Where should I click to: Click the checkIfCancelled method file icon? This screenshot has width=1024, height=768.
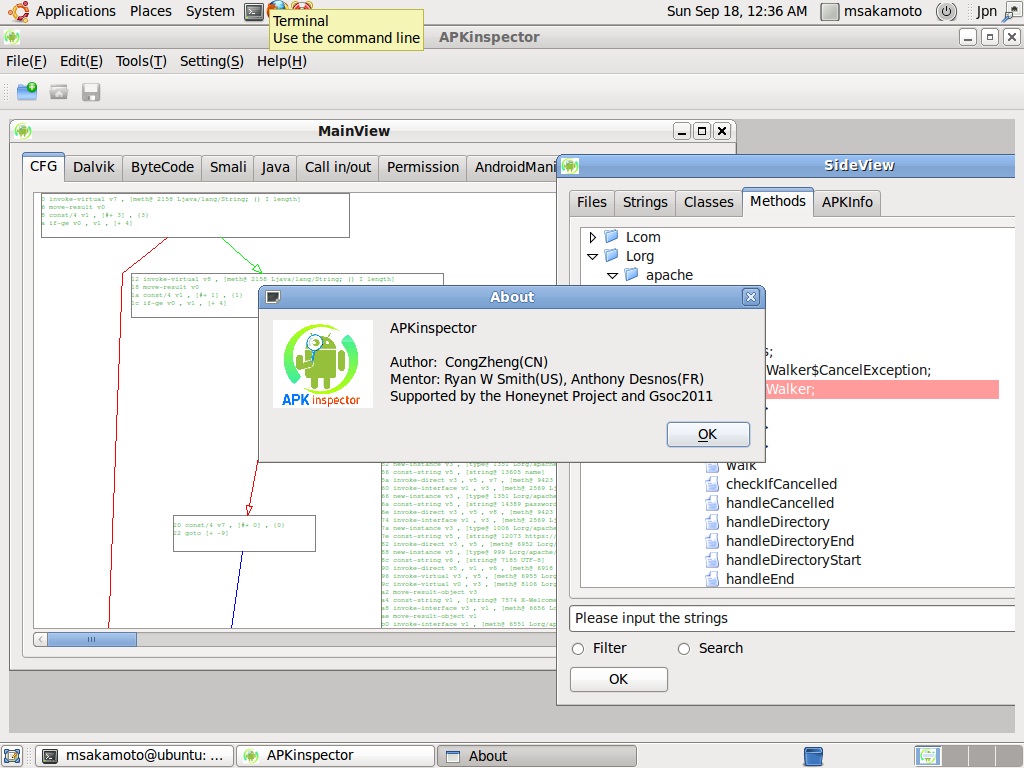(712, 484)
